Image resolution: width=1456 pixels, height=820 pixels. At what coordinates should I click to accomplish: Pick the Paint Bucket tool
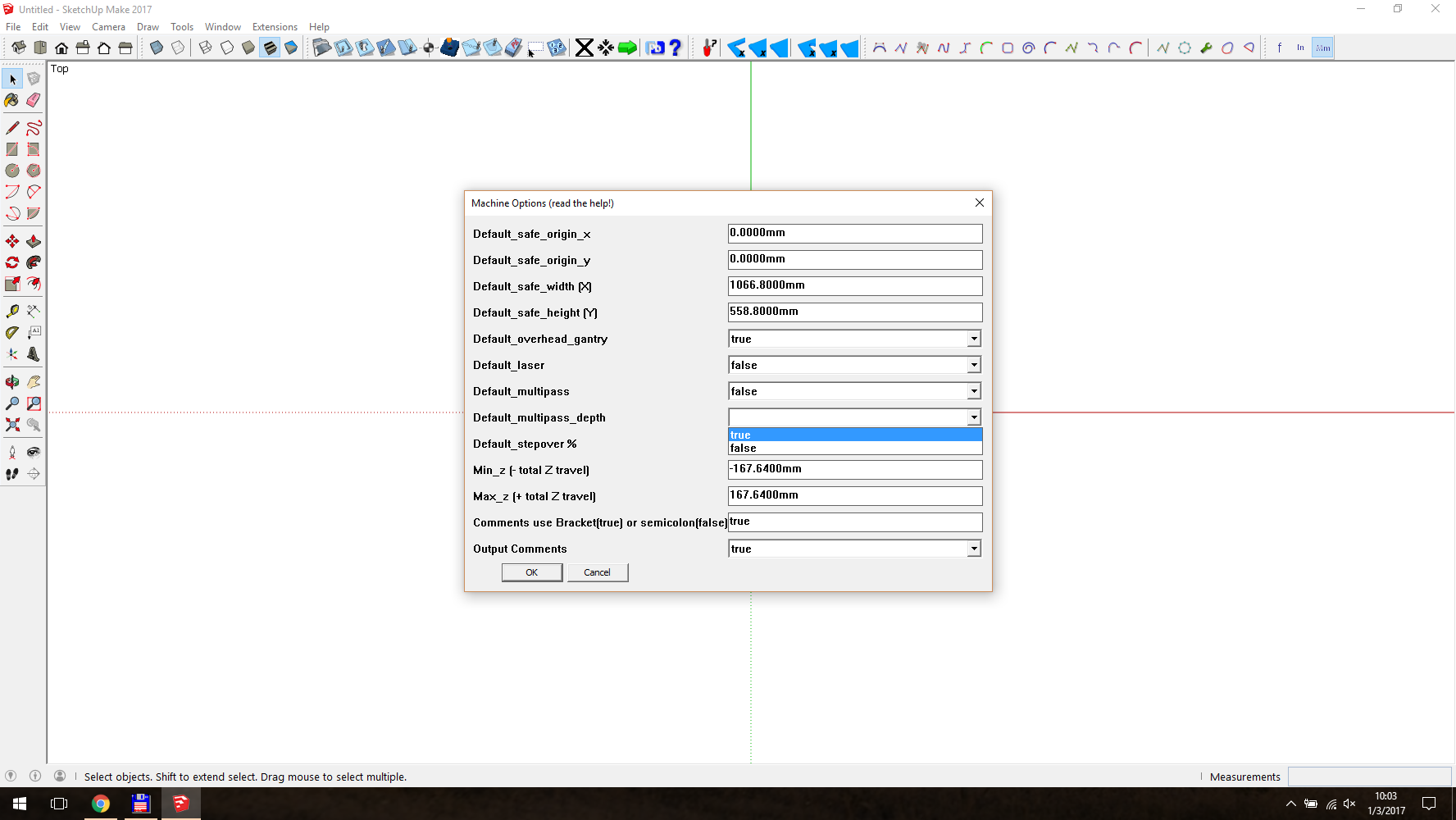point(12,100)
